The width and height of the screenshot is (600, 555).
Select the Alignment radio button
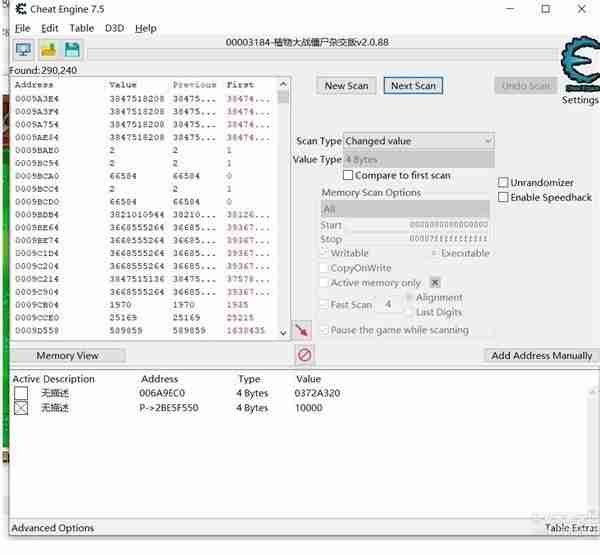(409, 297)
